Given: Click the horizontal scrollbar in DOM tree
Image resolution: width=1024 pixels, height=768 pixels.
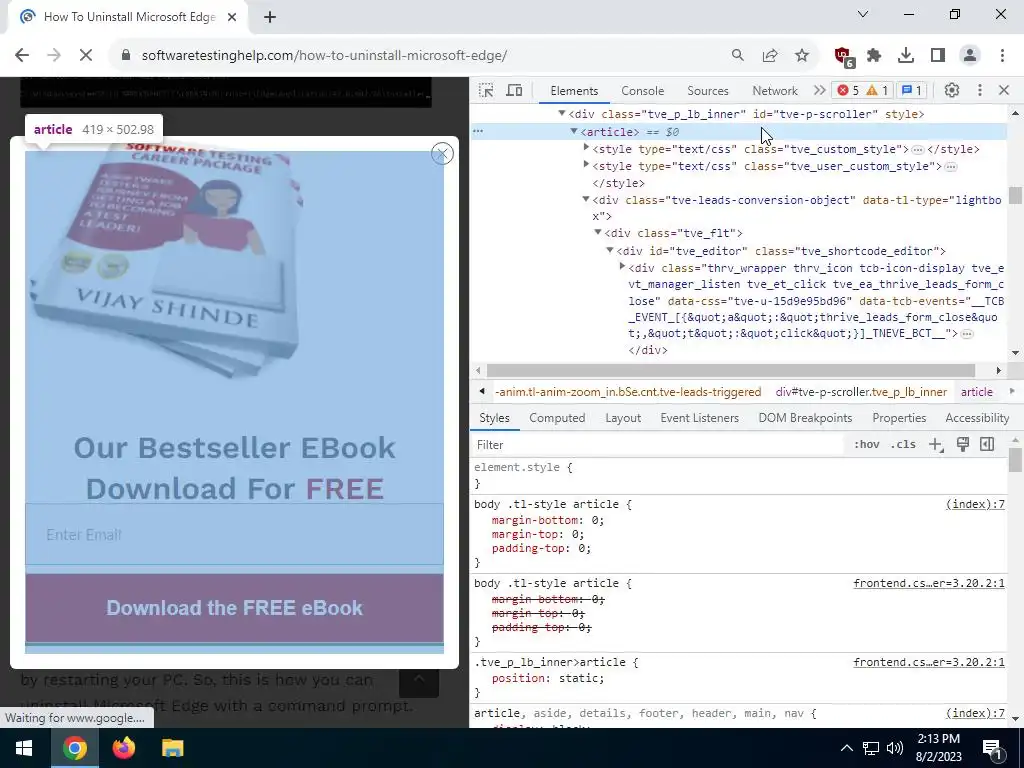Looking at the screenshot, I should (x=730, y=370).
